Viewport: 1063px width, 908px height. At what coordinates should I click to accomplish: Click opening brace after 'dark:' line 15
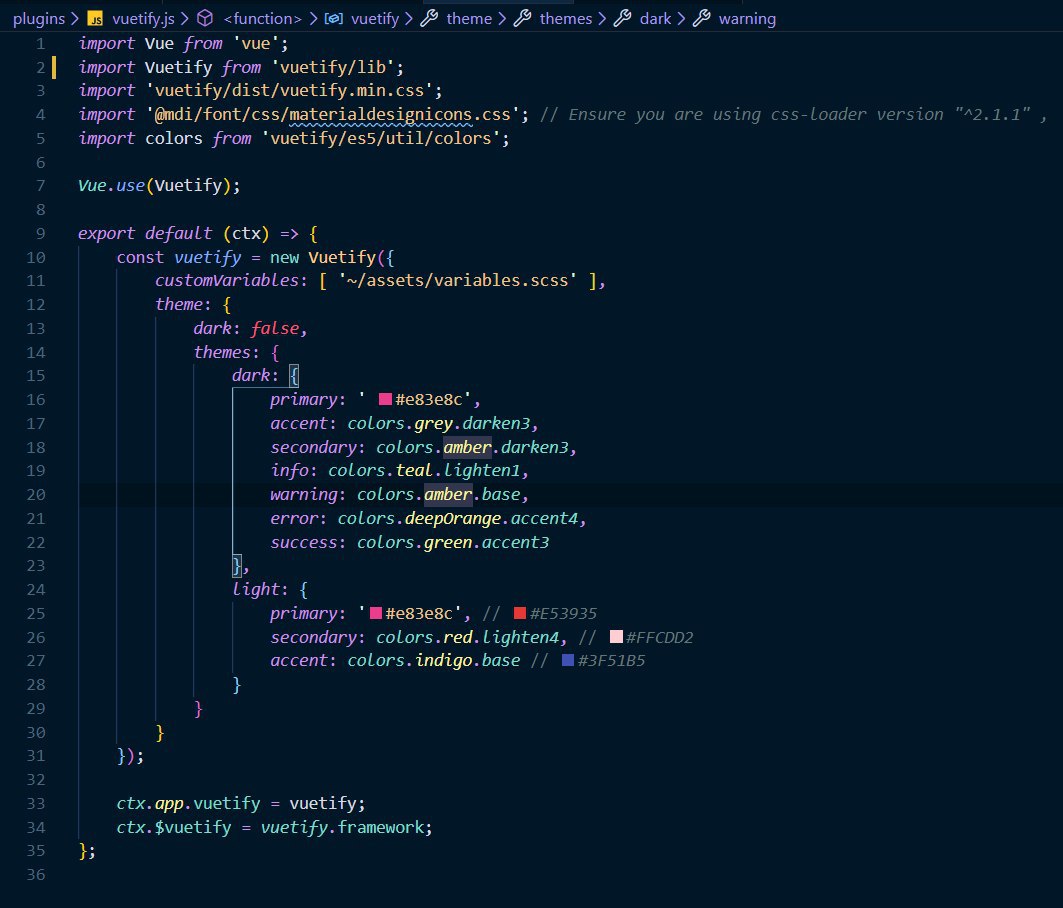[294, 376]
